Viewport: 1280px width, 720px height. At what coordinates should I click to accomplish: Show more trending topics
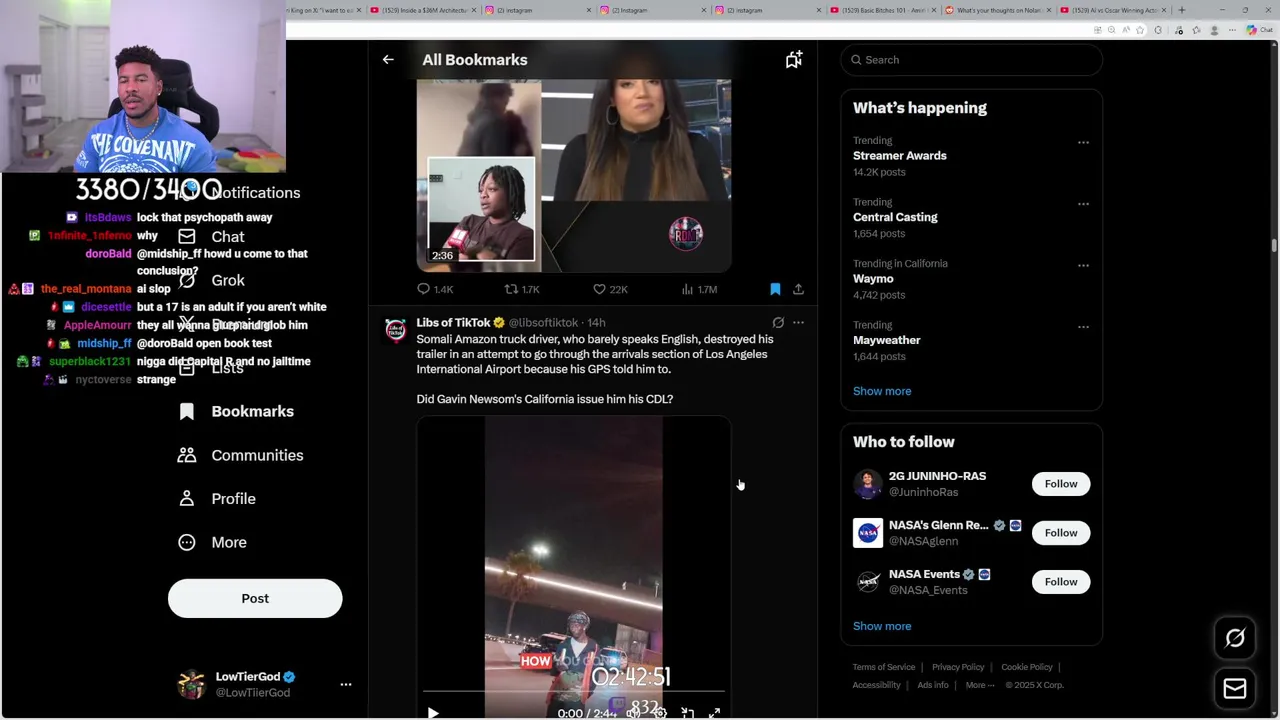pos(882,391)
